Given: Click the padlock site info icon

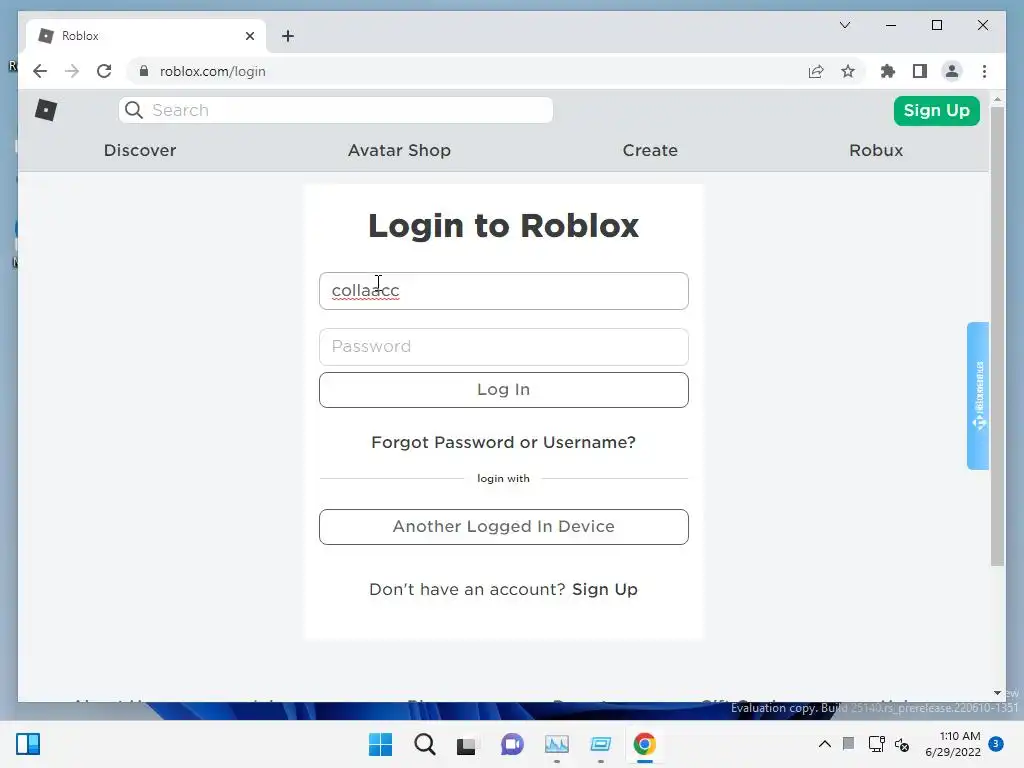Looking at the screenshot, I should (144, 71).
